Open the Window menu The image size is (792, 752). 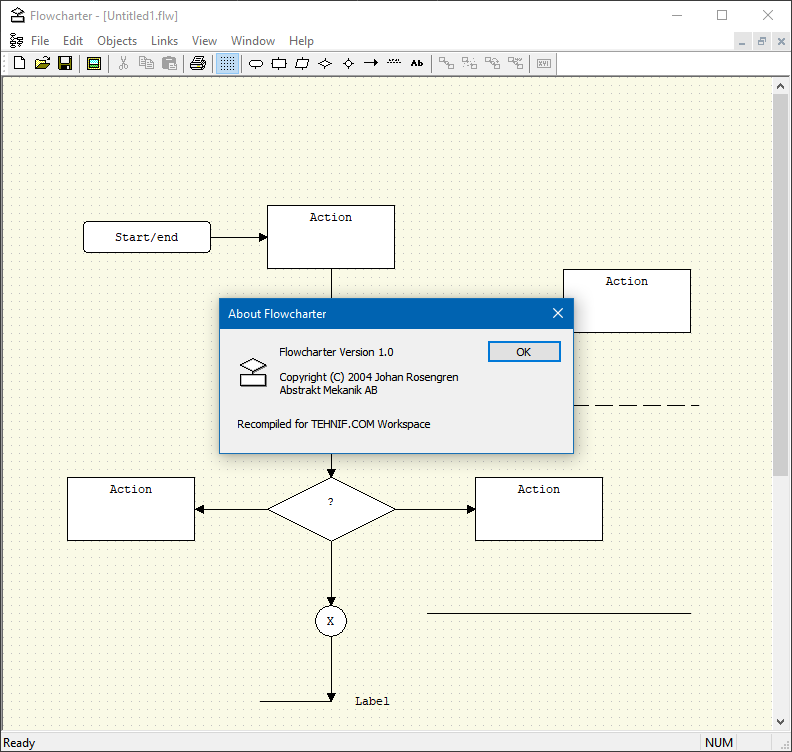253,41
